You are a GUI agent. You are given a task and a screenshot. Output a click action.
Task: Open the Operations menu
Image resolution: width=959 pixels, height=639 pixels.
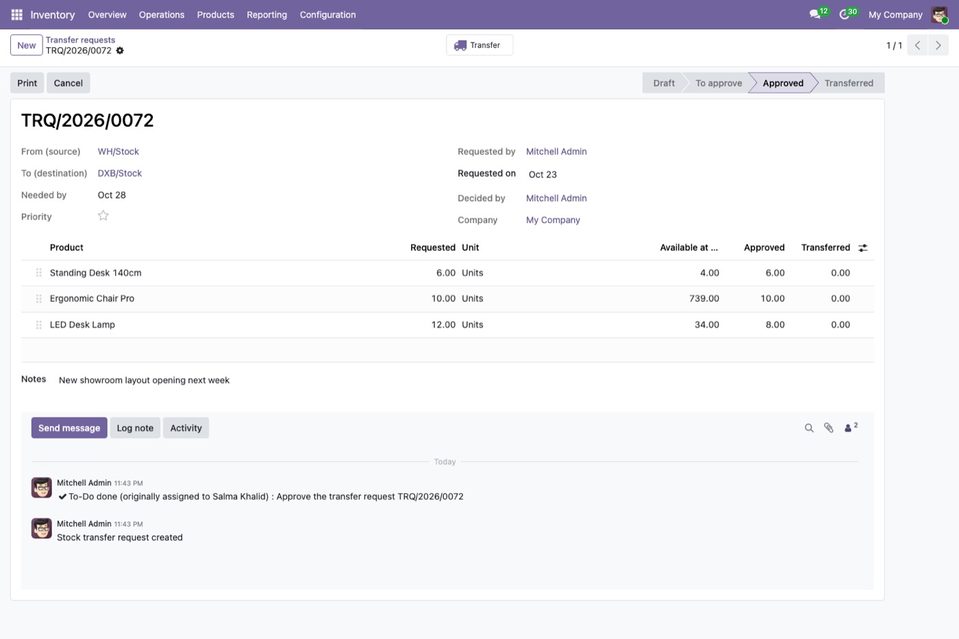coord(161,15)
